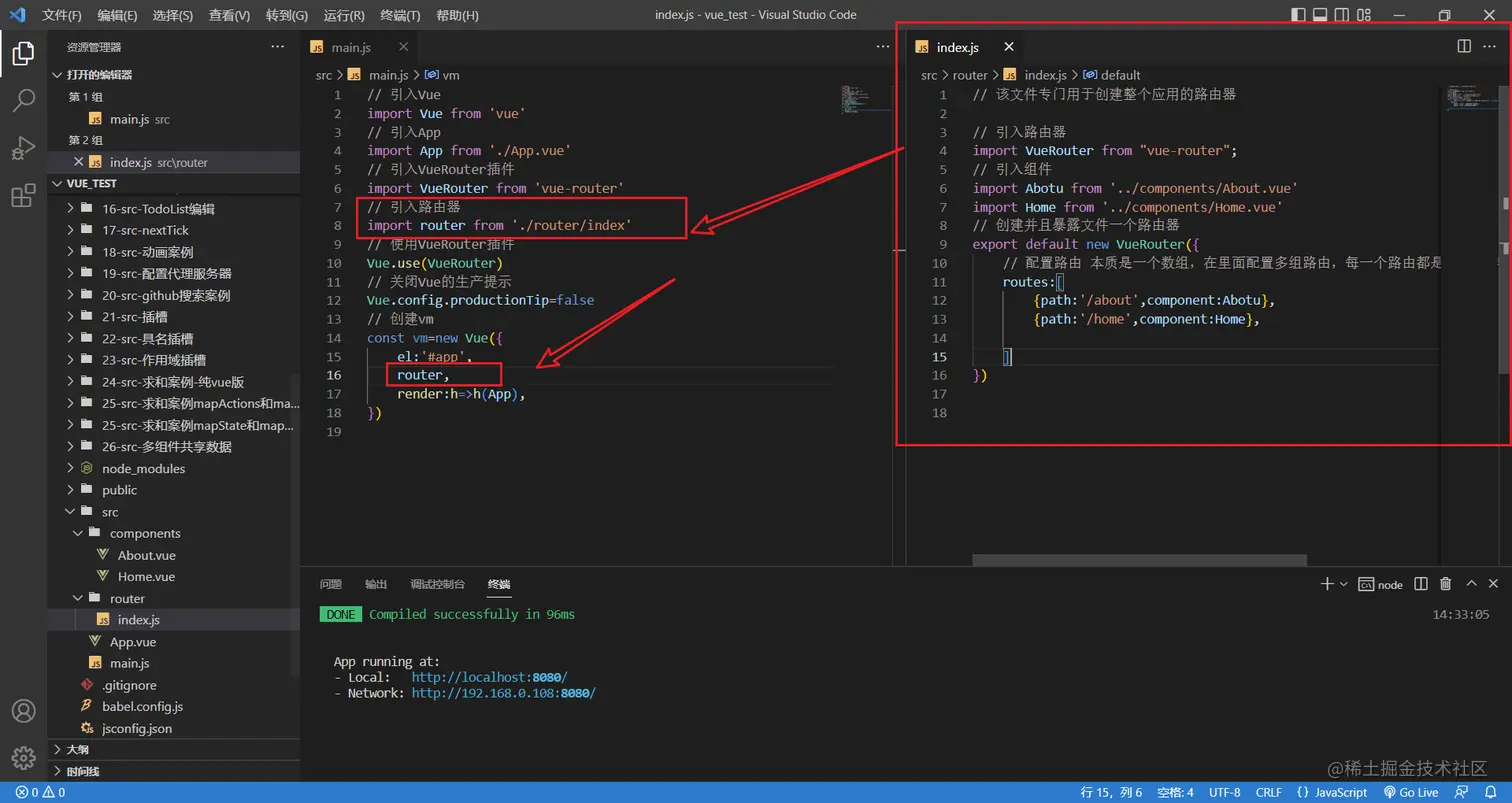Image resolution: width=1512 pixels, height=803 pixels.
Task: Switch to the 调试控制台 panel tab
Action: tap(438, 584)
